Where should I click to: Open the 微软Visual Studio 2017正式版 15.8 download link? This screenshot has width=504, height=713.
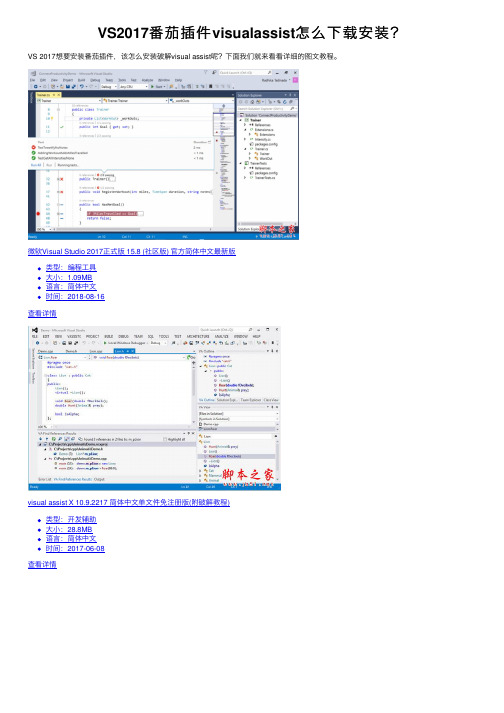[131, 251]
